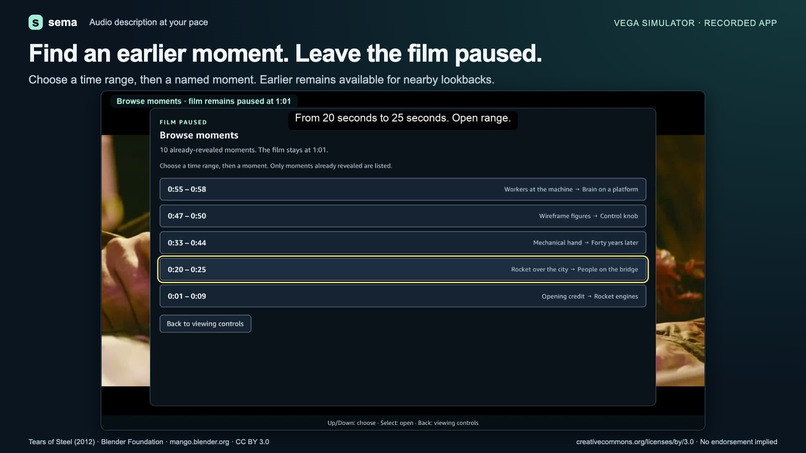Click 'Tears of Steel (2012)' attribution text
806x453 pixels.
[x=149, y=442]
